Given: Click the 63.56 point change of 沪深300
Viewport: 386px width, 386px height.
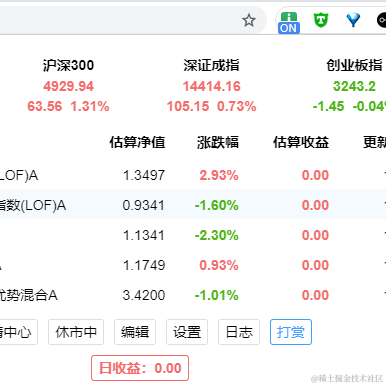Looking at the screenshot, I should (45, 107).
